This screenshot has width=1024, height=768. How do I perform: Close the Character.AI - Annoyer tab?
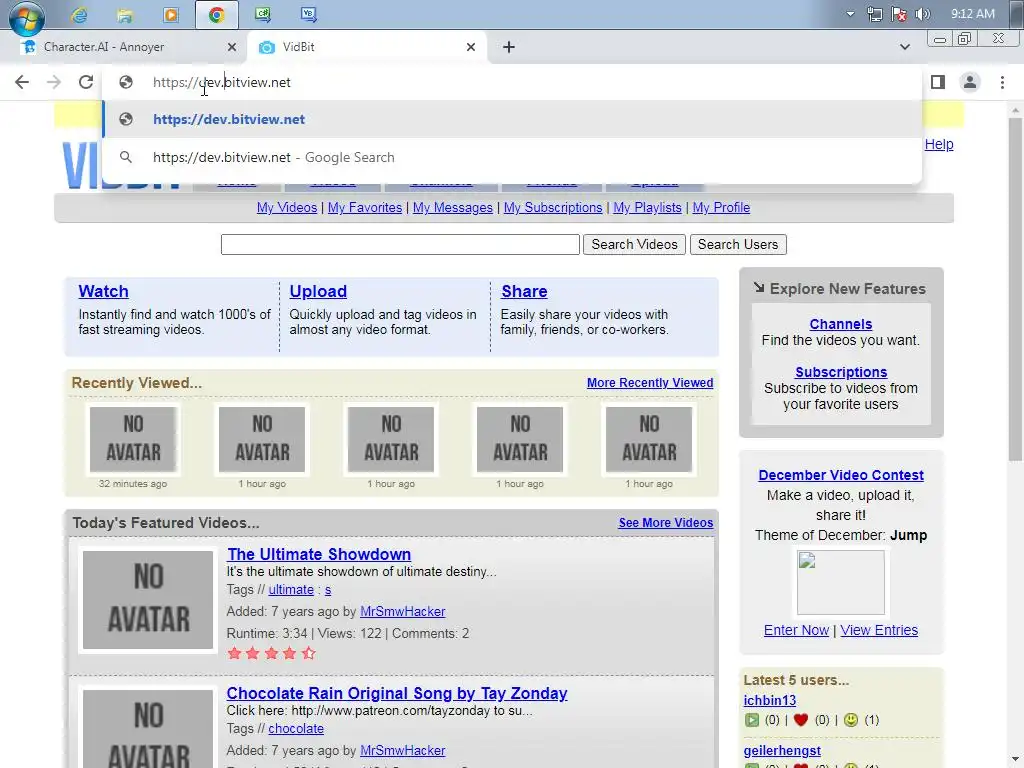[x=232, y=47]
